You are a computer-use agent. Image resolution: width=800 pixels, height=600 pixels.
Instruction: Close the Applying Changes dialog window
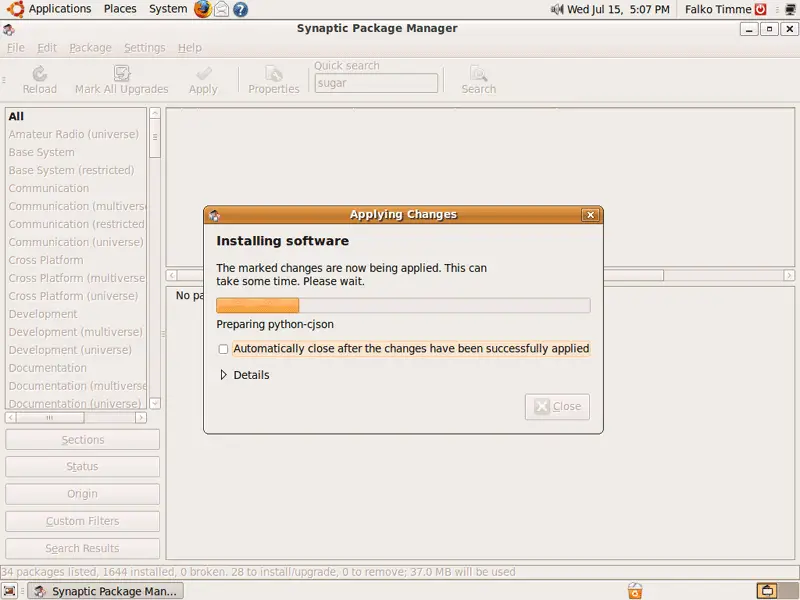click(x=590, y=215)
